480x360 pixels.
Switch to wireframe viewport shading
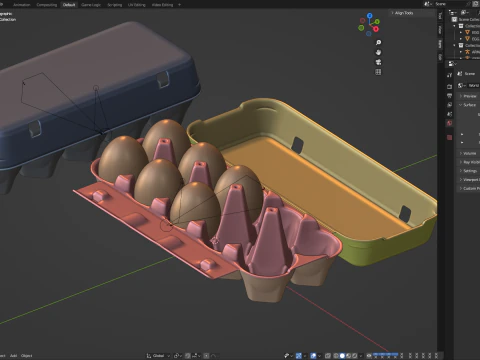click(336, 356)
